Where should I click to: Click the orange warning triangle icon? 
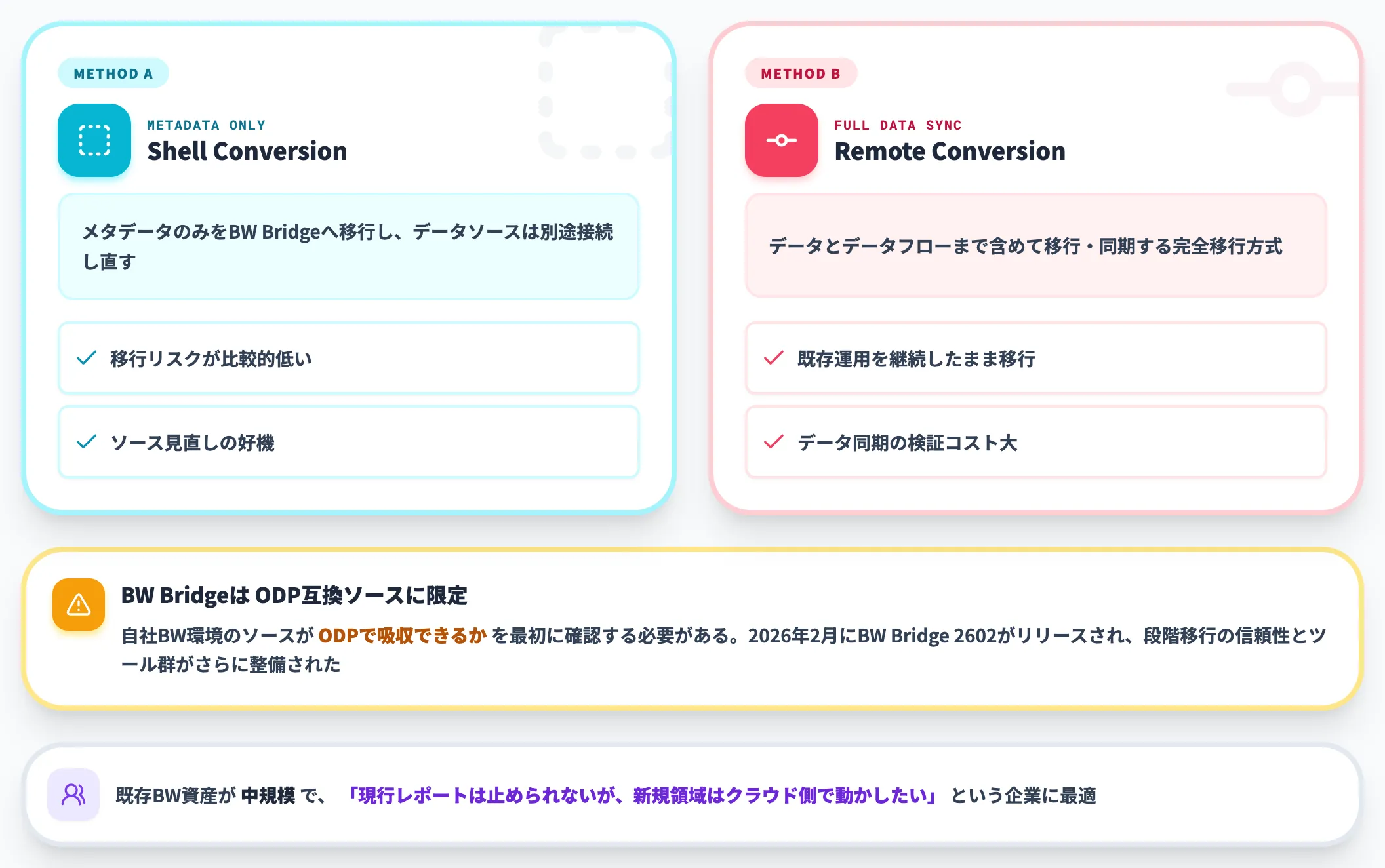click(x=79, y=604)
